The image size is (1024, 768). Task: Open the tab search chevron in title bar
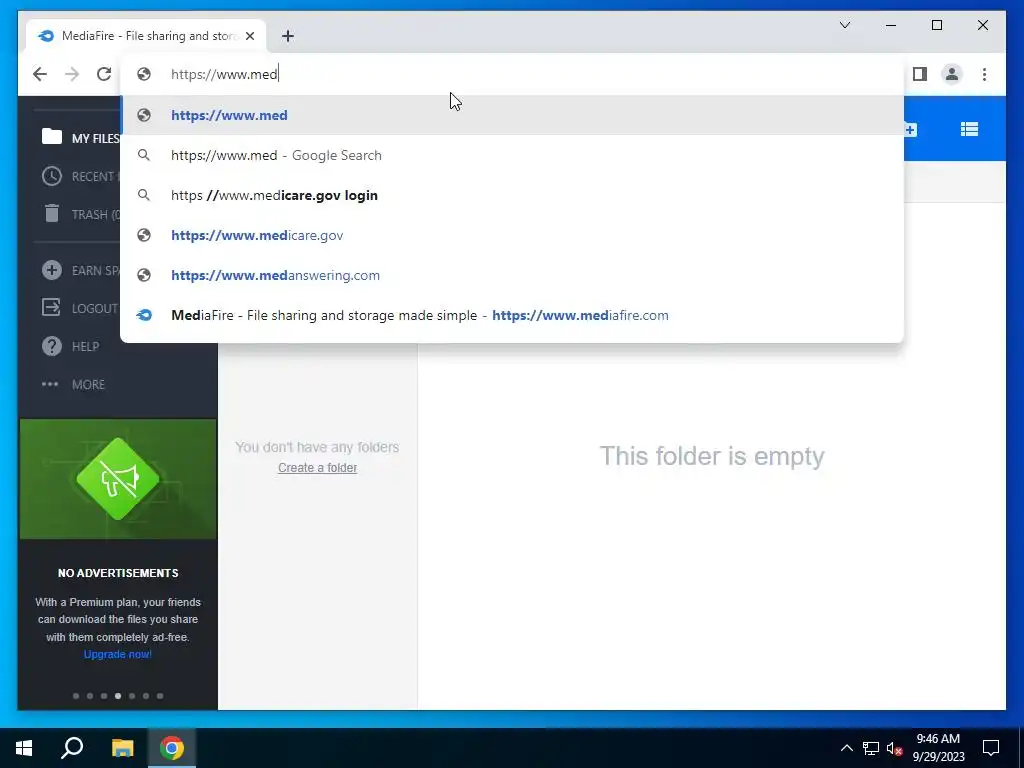844,25
